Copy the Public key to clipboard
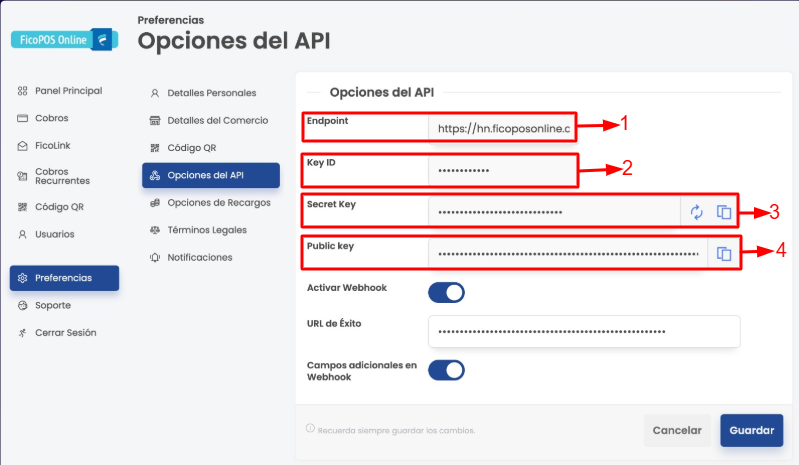Screen dimensions: 799x465 click(724, 254)
